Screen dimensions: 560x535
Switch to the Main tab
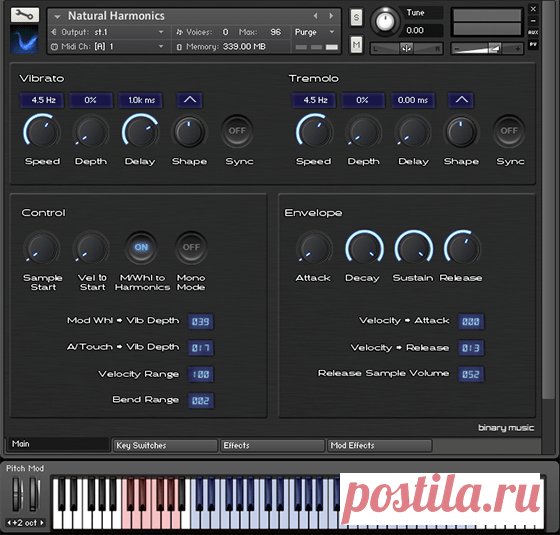pos(58,444)
